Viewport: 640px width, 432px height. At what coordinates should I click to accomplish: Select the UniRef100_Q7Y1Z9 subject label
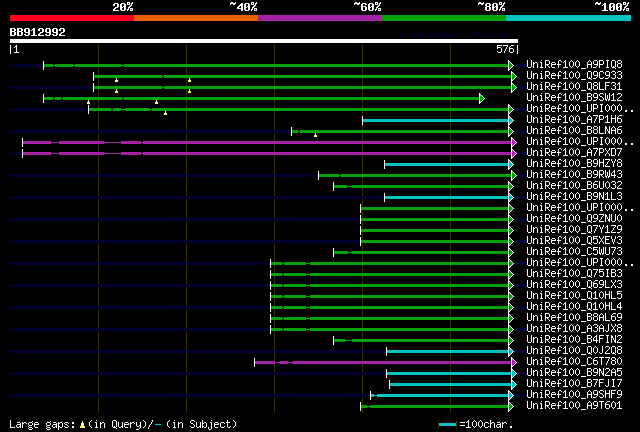coord(574,229)
